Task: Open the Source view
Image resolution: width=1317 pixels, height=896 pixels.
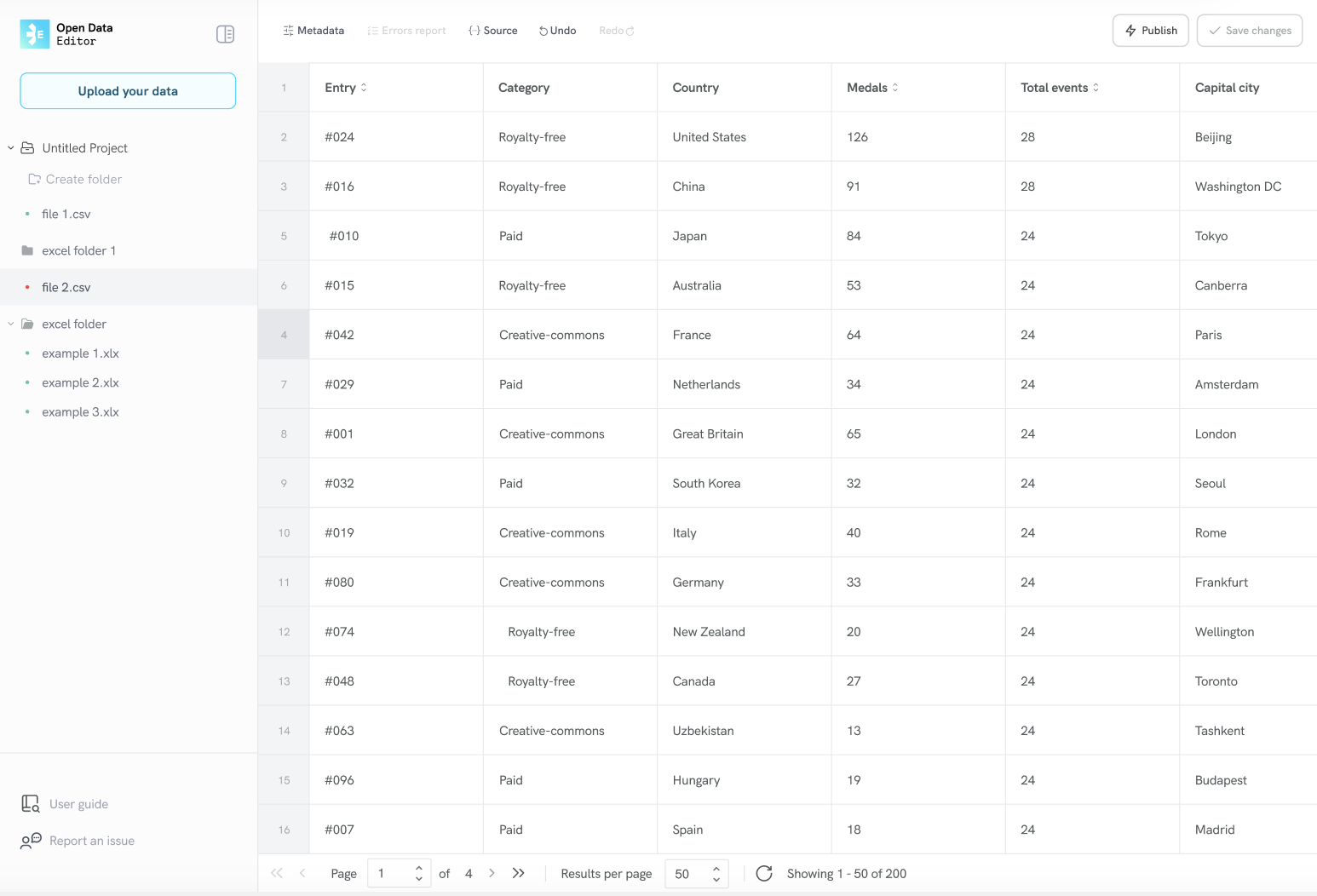Action: pyautogui.click(x=493, y=30)
